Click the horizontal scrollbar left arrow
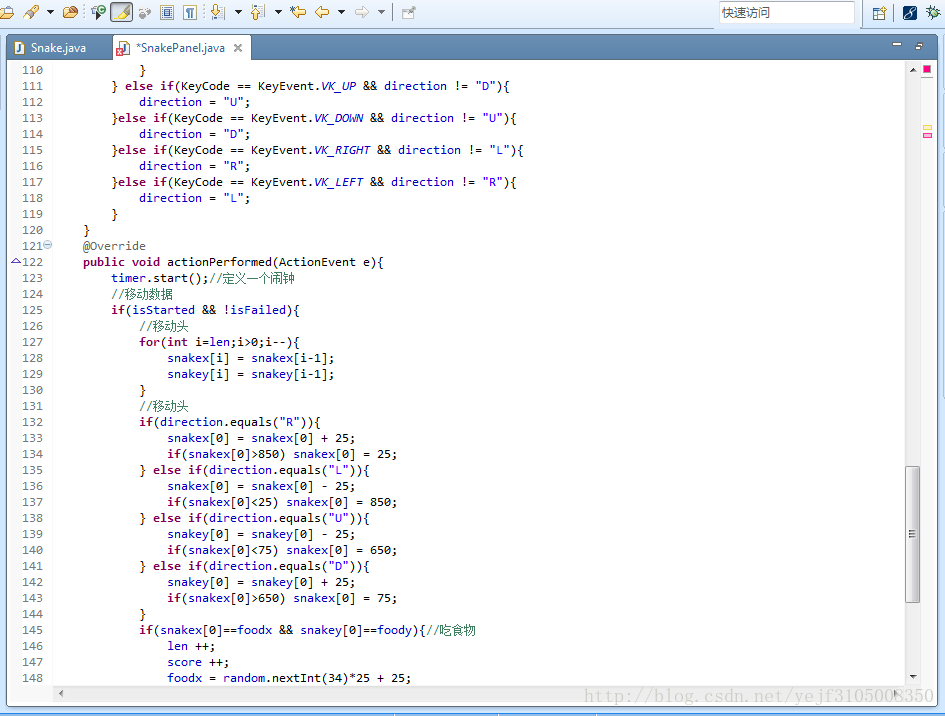 [61, 694]
